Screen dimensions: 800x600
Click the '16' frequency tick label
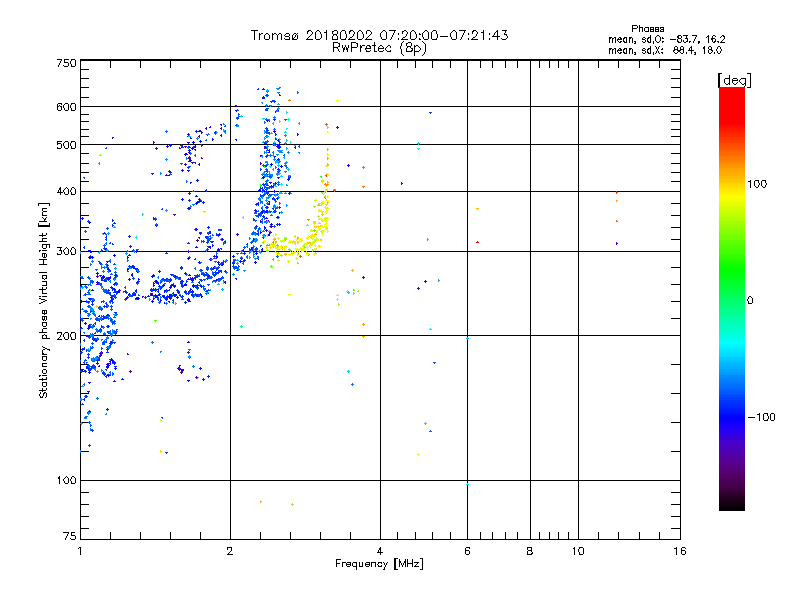pos(680,551)
